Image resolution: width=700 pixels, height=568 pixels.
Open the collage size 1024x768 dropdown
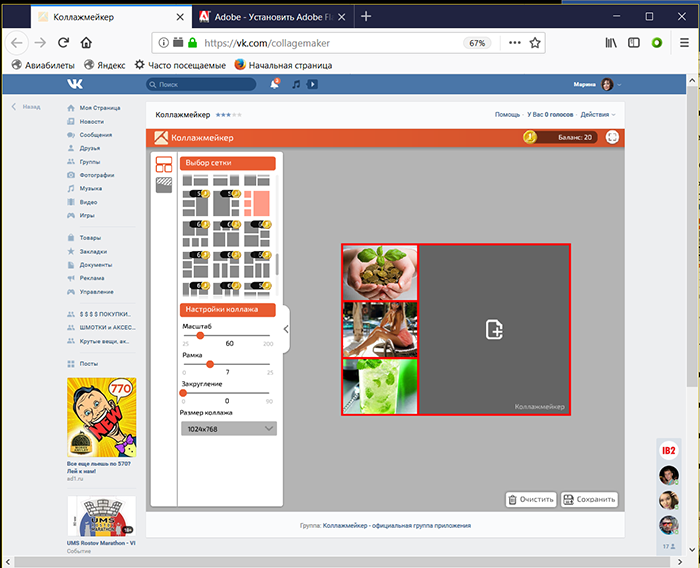229,429
